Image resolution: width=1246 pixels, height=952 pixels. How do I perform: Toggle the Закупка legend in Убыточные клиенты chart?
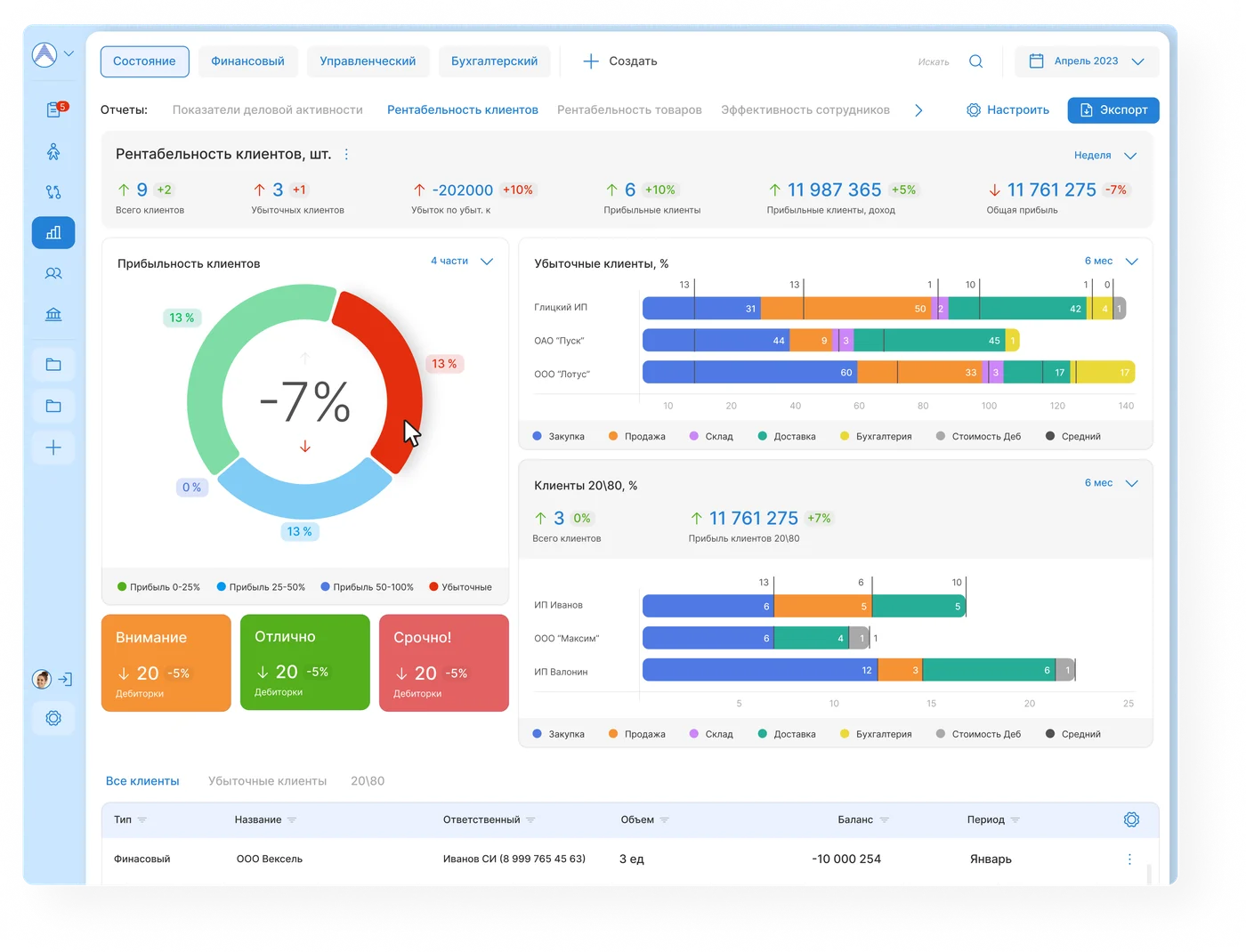[x=558, y=436]
